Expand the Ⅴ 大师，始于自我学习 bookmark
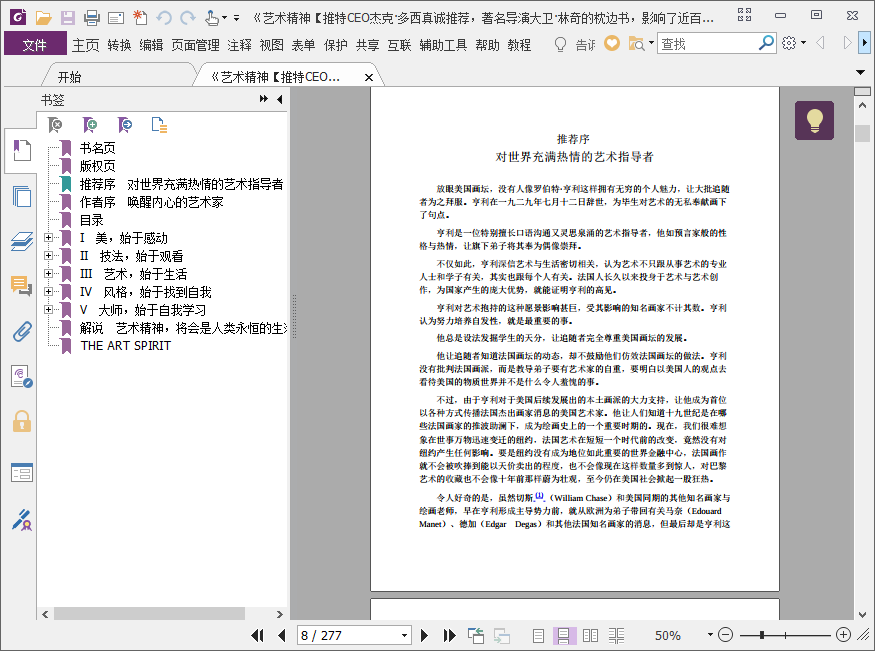The width and height of the screenshot is (875, 651). click(x=49, y=309)
